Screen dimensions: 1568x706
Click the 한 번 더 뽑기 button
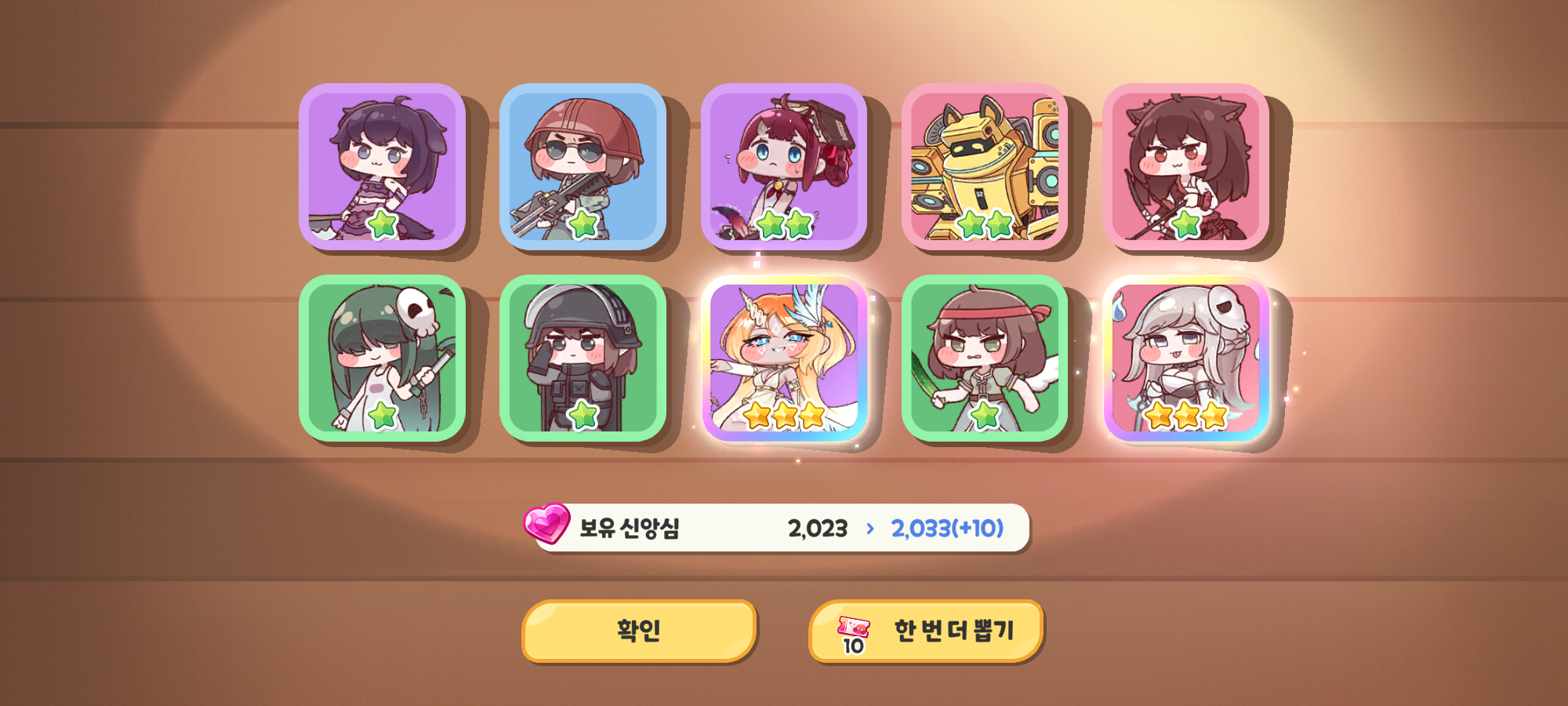[926, 631]
